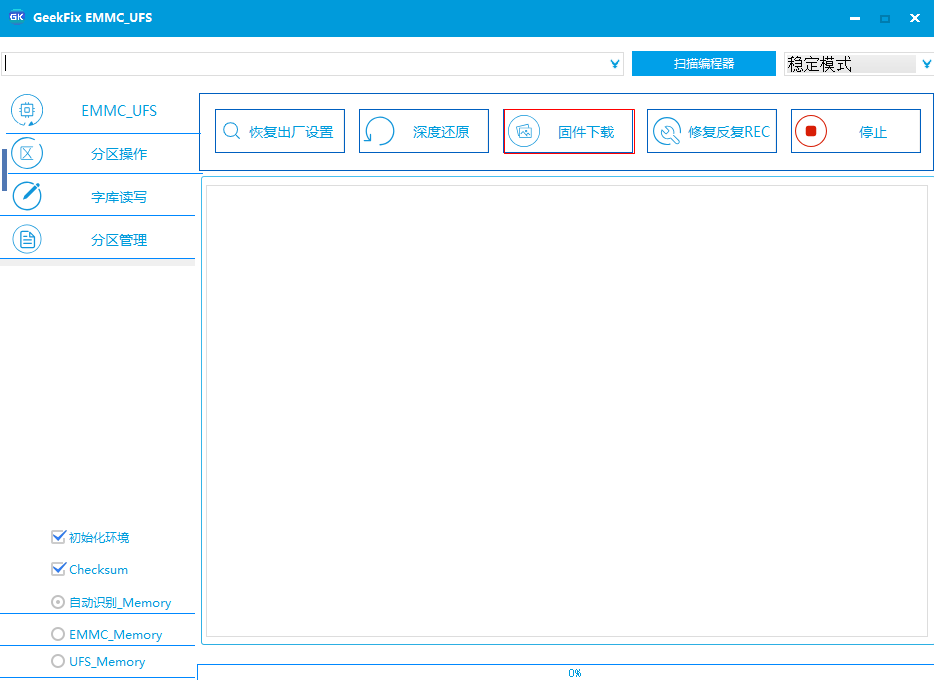Screen dimensions: 934x680
Task: Open the 稳定模式 mode dropdown
Action: tap(926, 64)
